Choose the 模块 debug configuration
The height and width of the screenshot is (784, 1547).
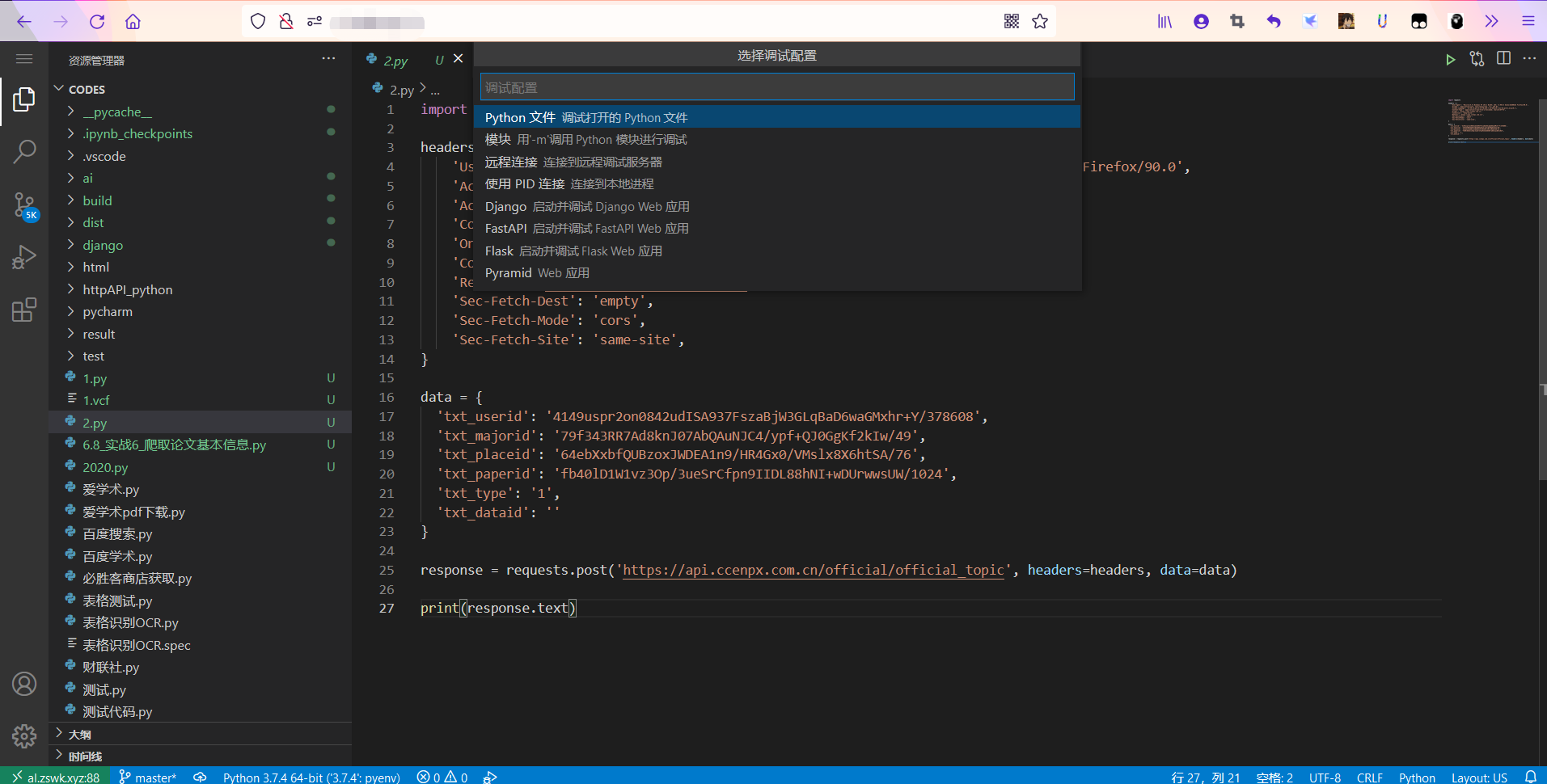tap(777, 139)
